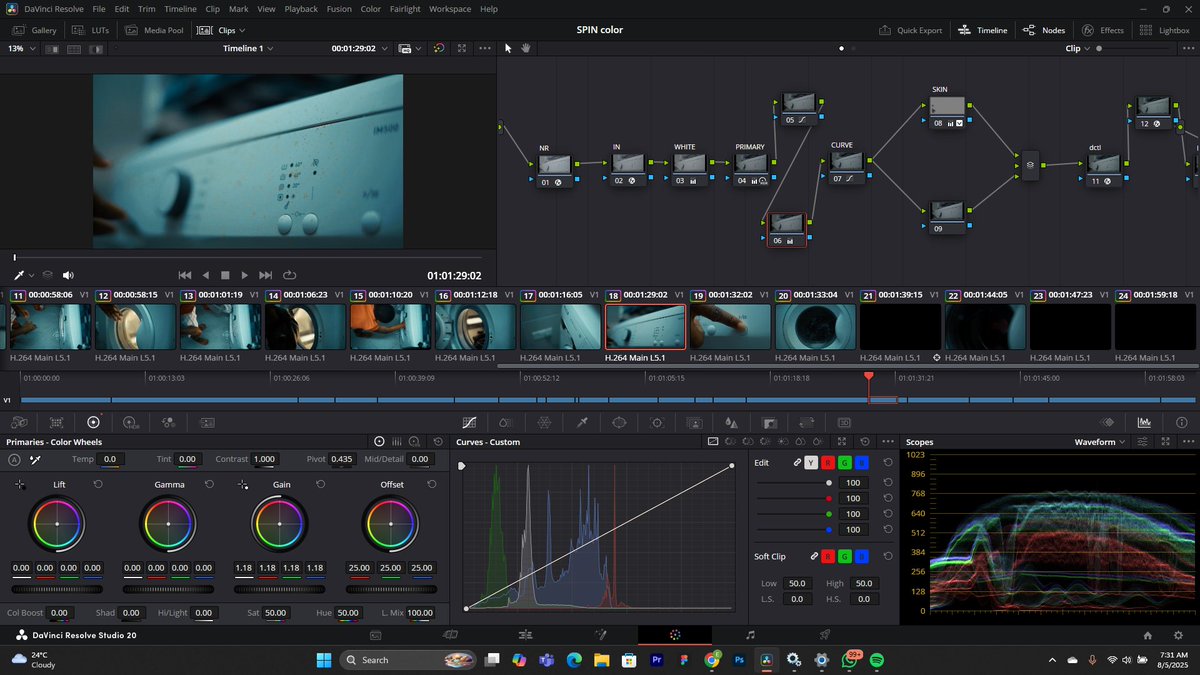Open the Timeline 1 name dropdown
The width and height of the screenshot is (1200, 675).
click(248, 48)
